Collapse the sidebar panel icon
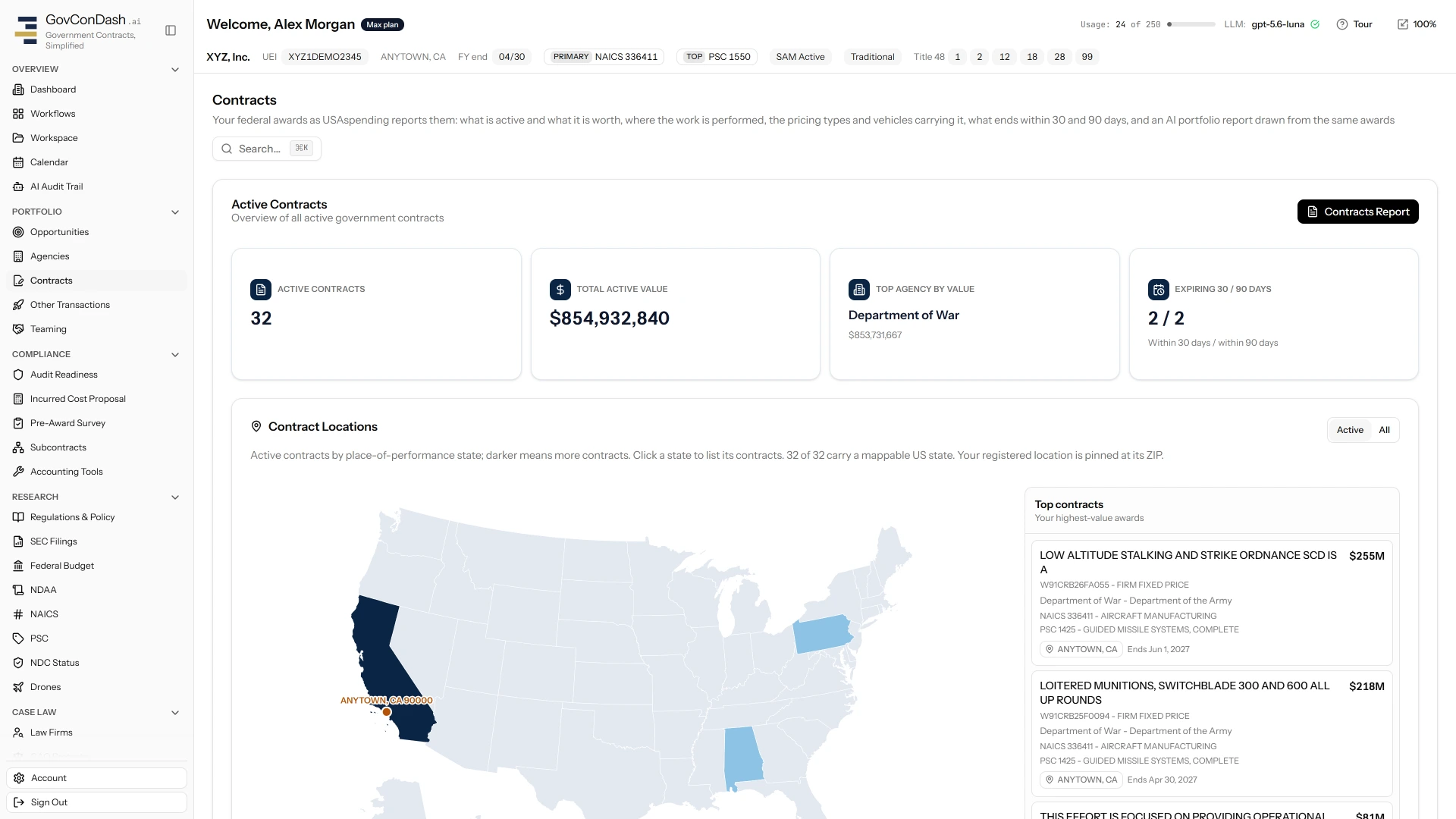 point(171,30)
